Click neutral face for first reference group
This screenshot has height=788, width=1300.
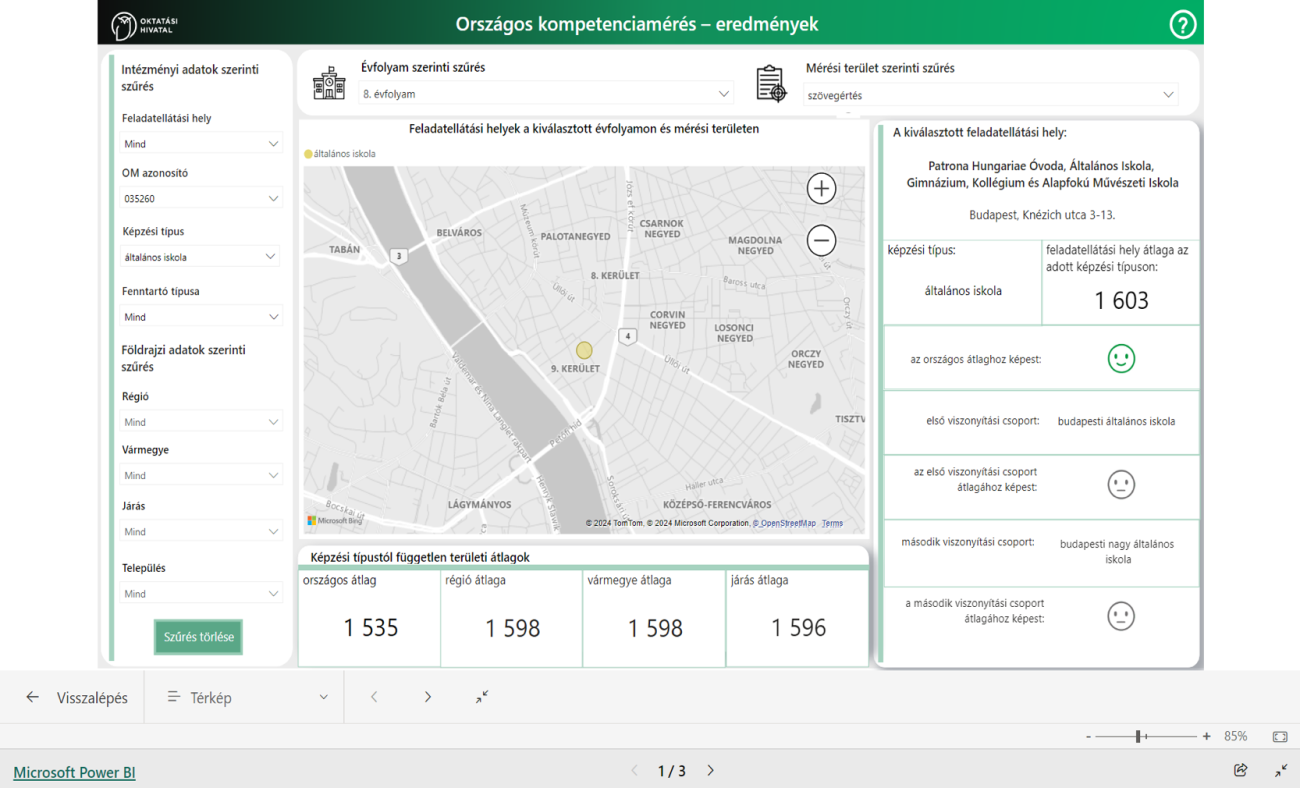click(x=1121, y=484)
